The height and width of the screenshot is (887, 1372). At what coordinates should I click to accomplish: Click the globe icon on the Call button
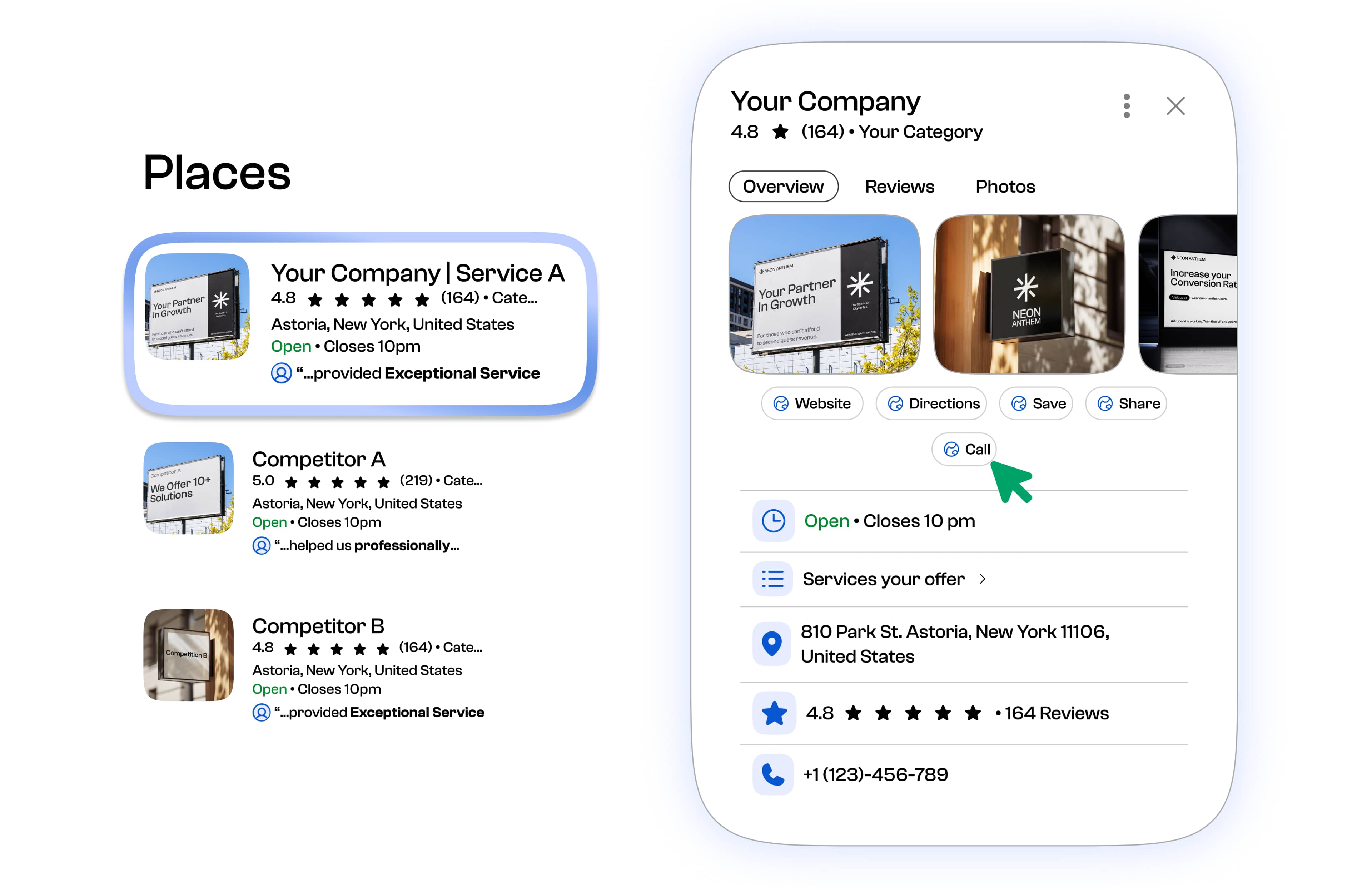point(951,449)
